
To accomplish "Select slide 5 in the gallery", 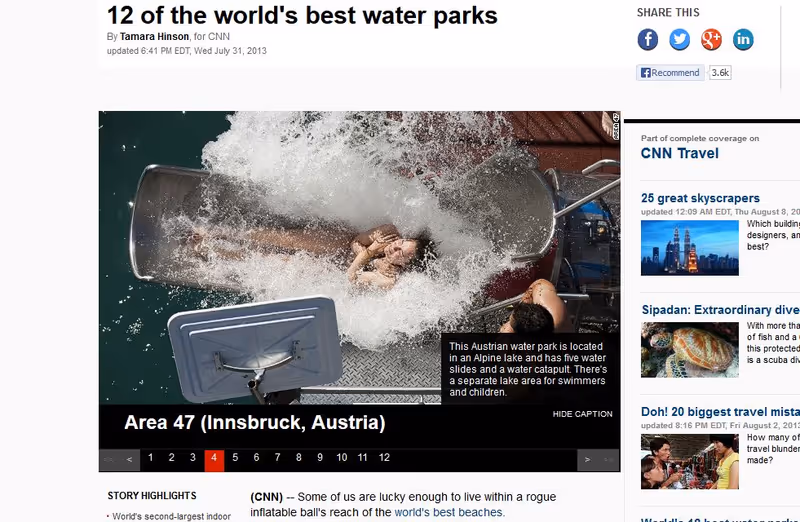I will [235, 458].
